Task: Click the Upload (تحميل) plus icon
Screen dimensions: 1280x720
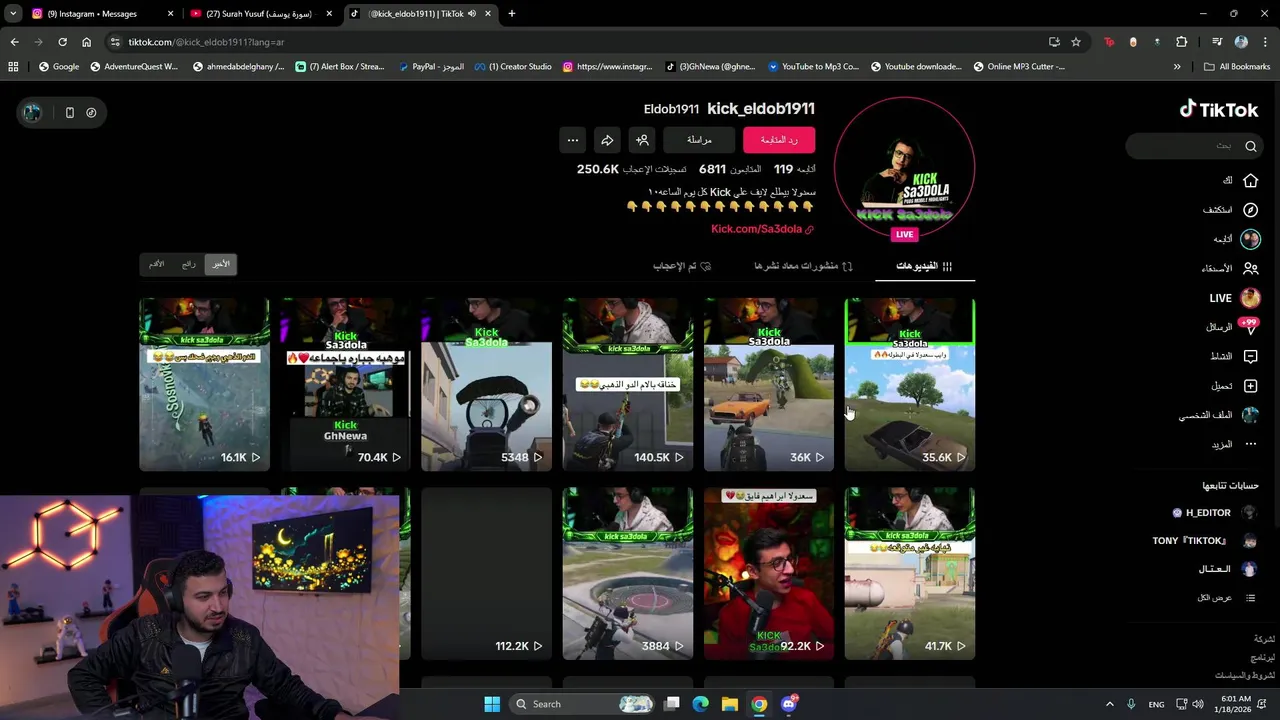Action: point(1250,386)
